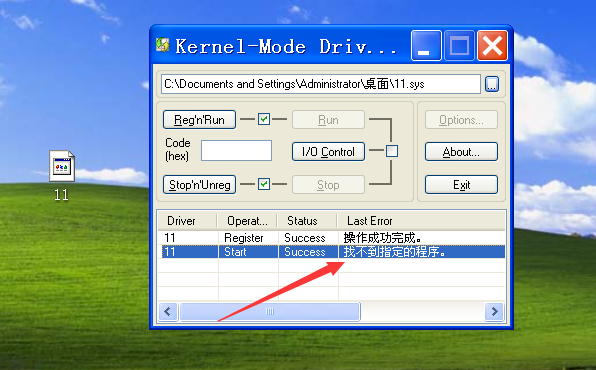Click the horizontal scrollbar thumb
Viewport: 596px width, 370px height.
click(270, 312)
